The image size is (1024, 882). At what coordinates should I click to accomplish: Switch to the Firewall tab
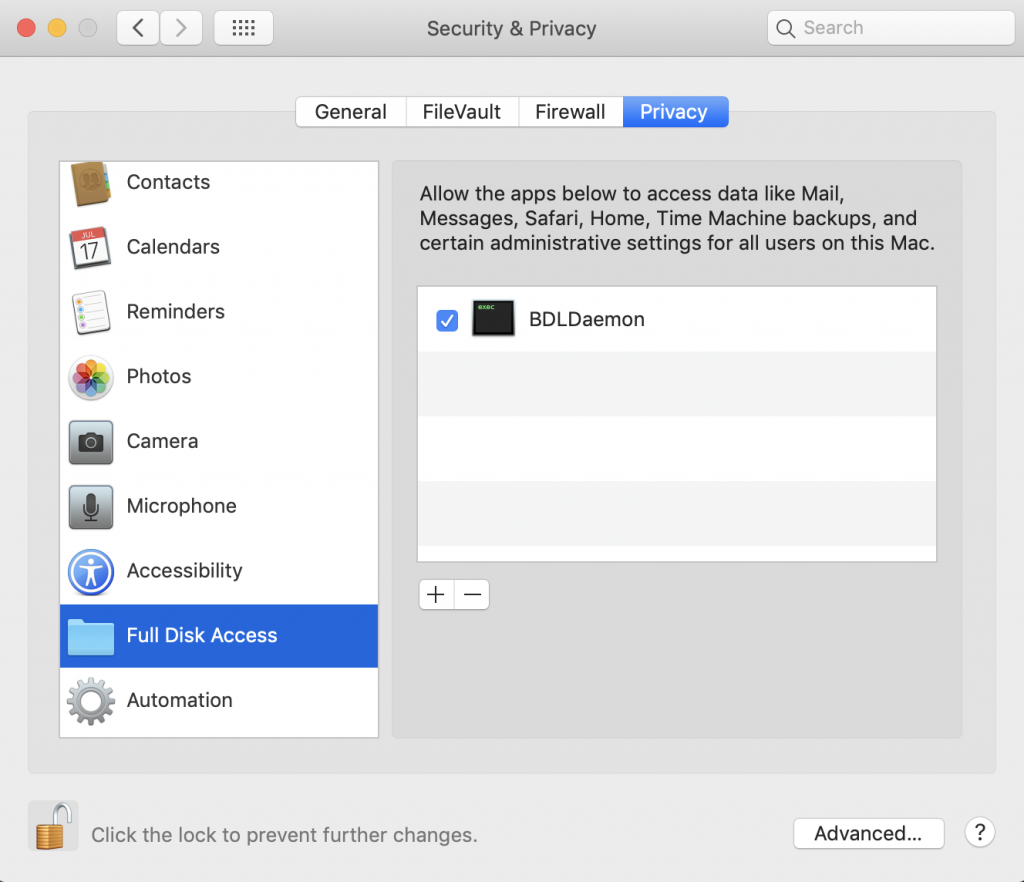570,112
